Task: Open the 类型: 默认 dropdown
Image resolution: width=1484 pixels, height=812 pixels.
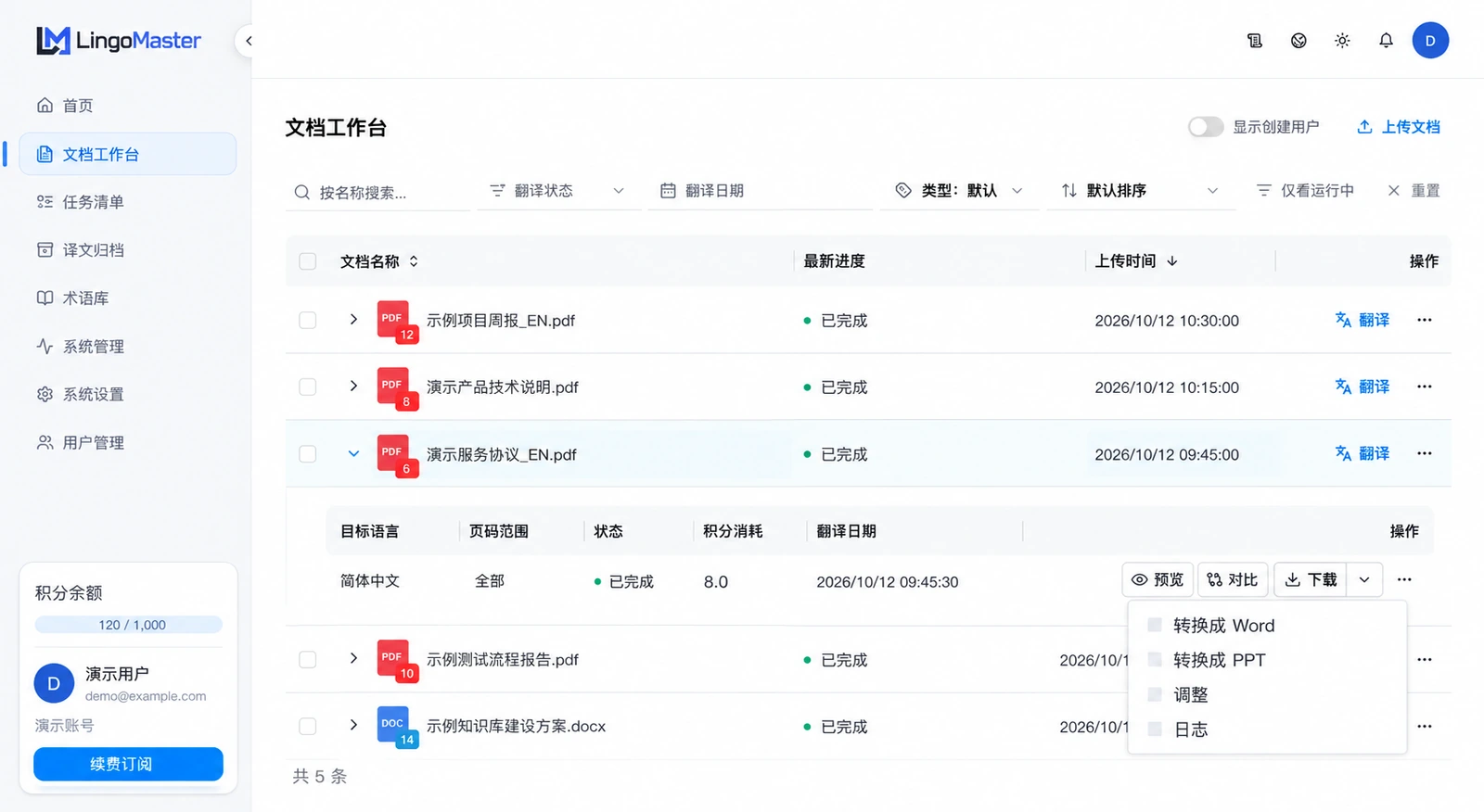Action: [960, 191]
